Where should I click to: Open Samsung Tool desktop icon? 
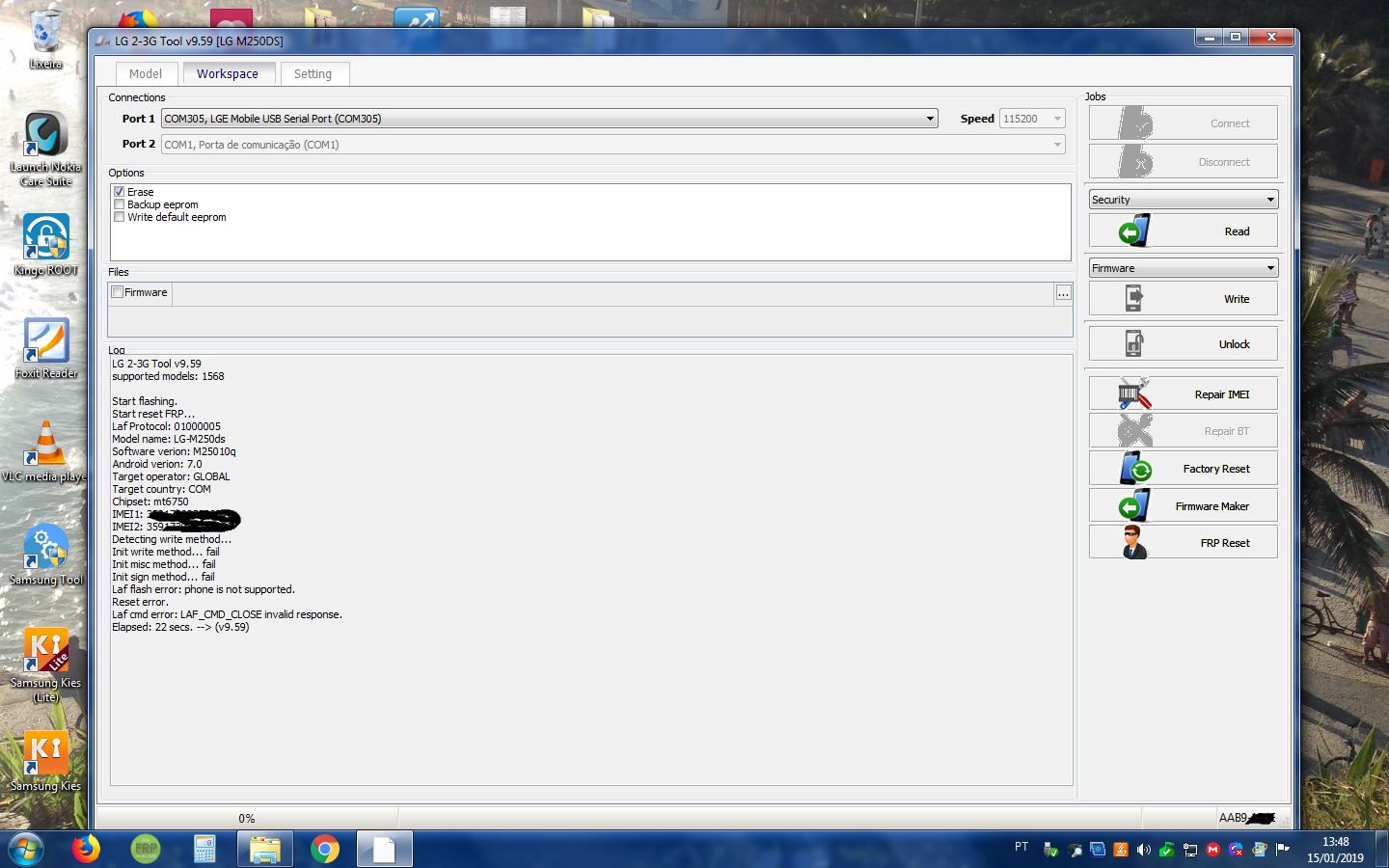tap(45, 555)
